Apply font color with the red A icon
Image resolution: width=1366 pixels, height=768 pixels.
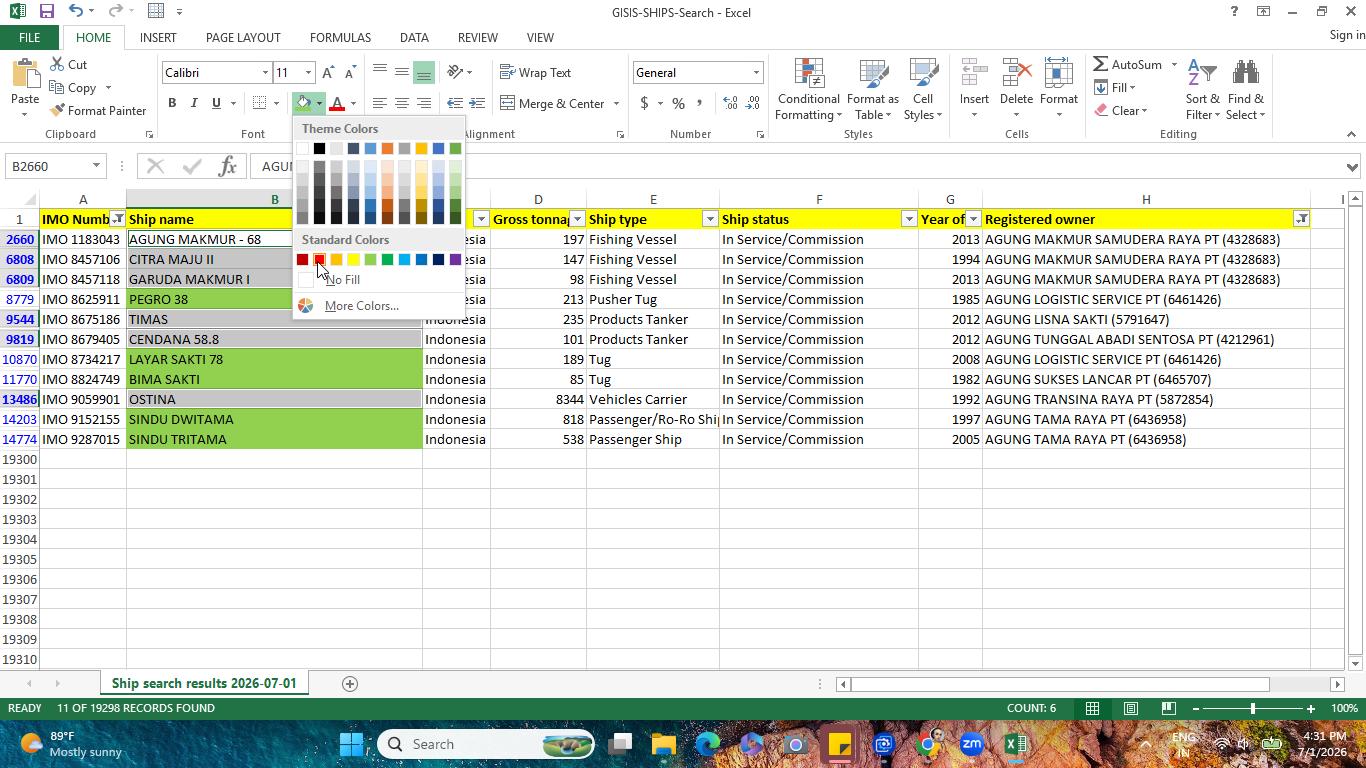(x=337, y=103)
